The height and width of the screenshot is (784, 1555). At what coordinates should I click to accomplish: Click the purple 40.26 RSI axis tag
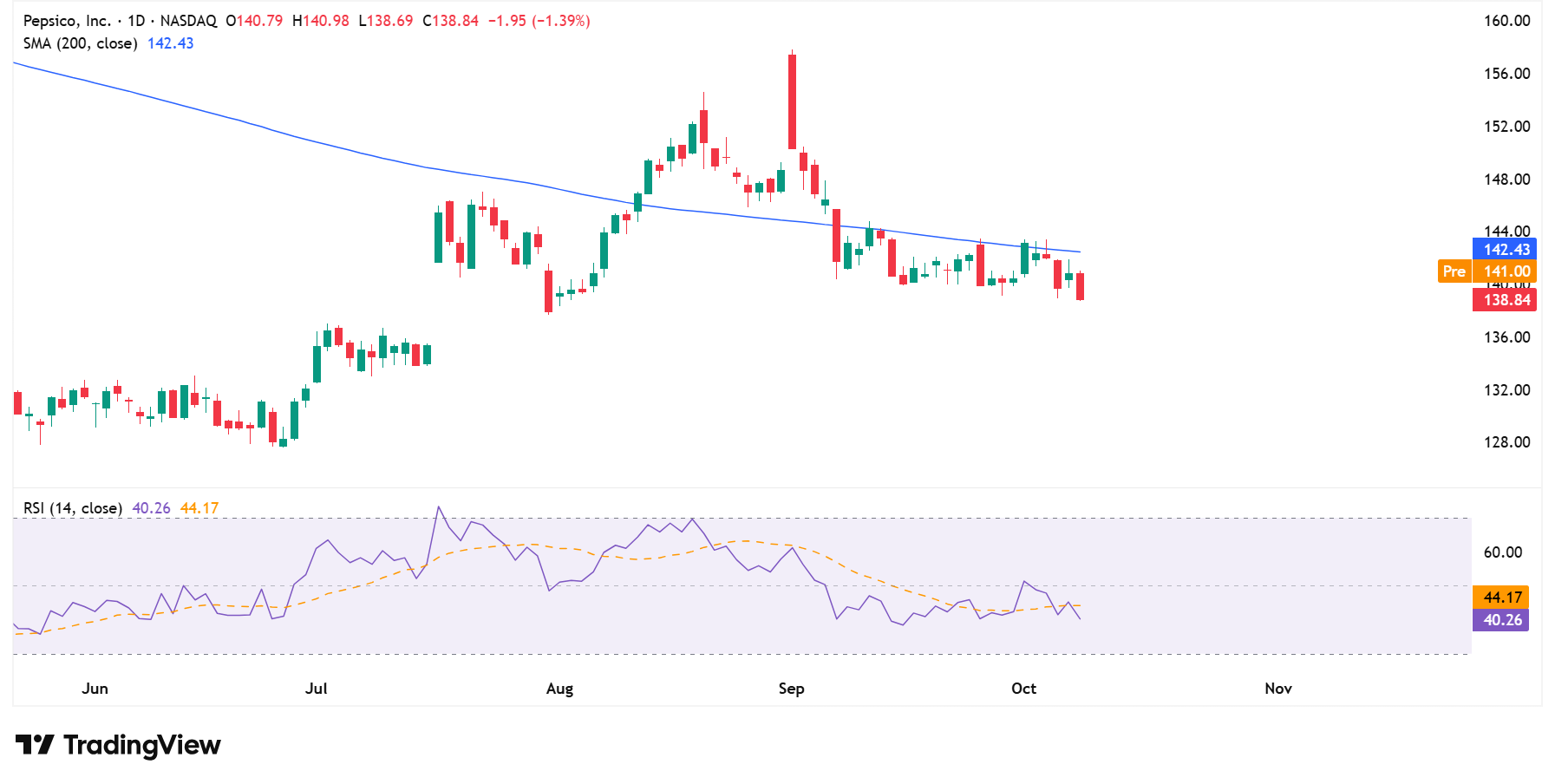click(x=1501, y=620)
